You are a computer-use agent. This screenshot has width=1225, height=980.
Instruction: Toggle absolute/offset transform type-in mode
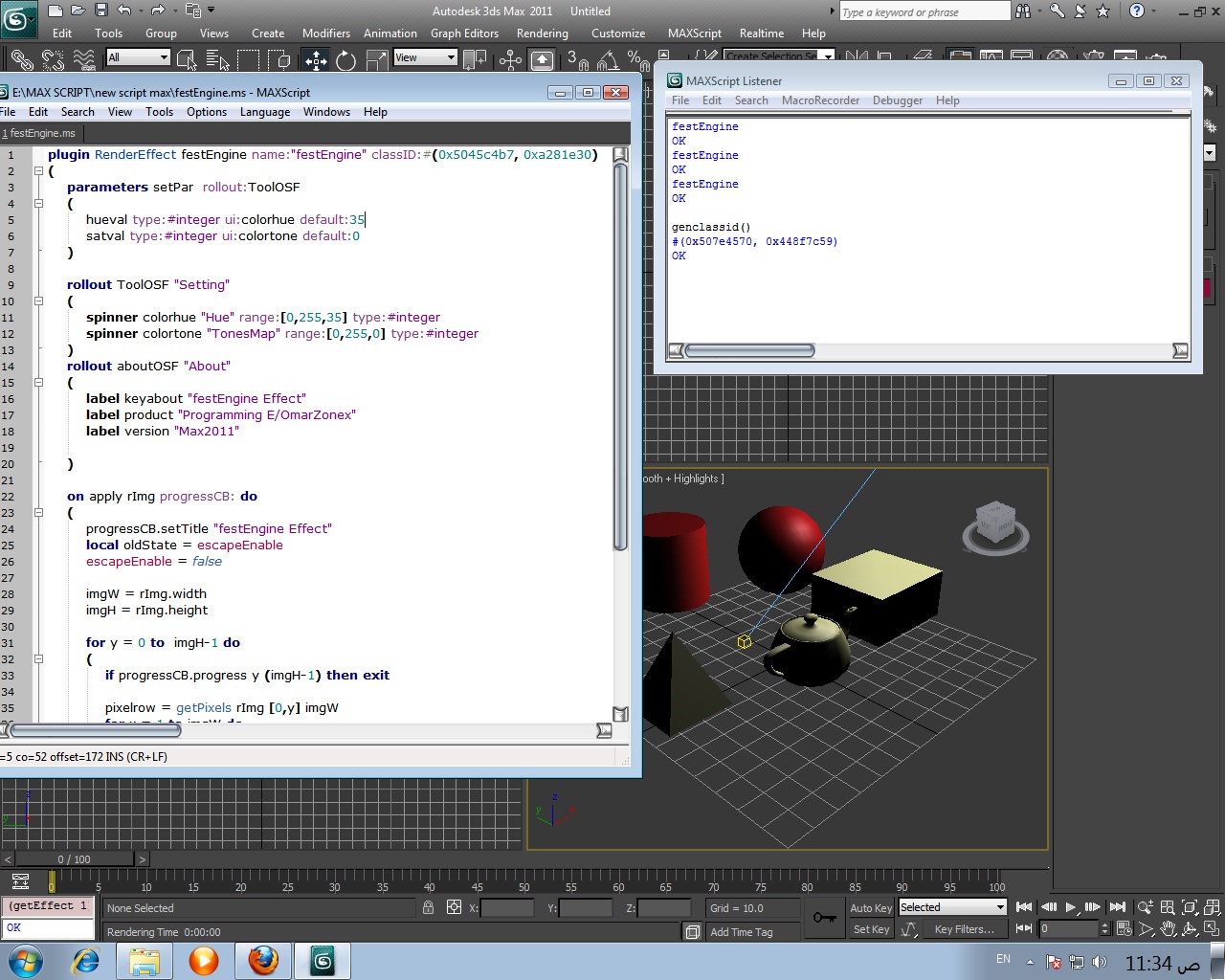click(454, 907)
